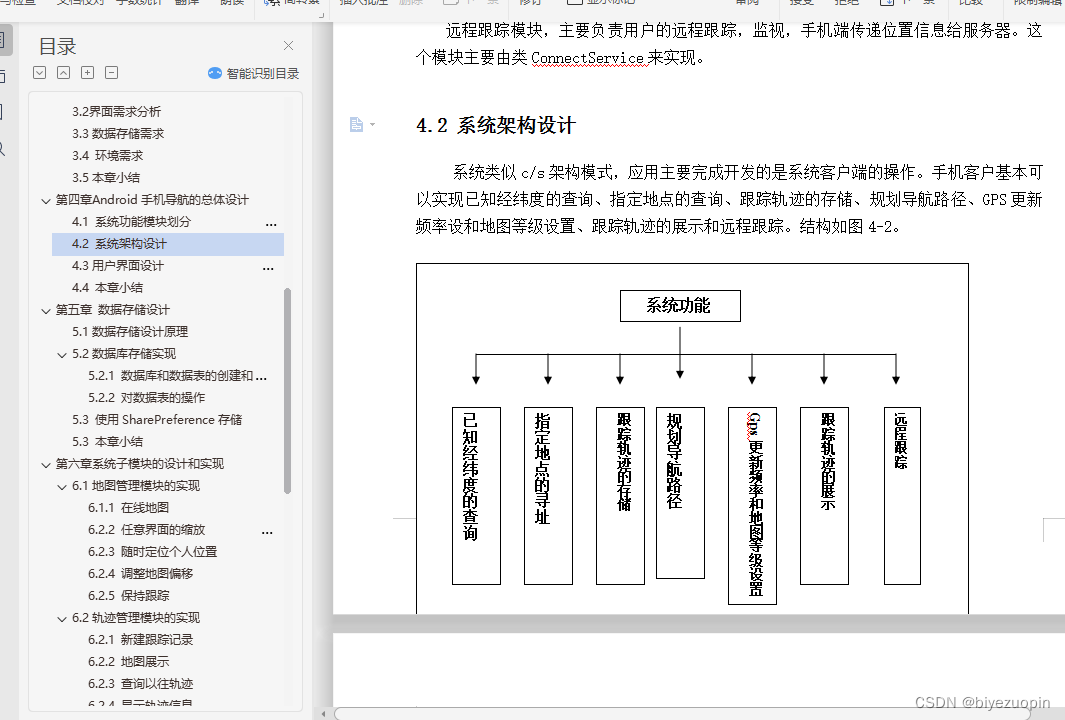Image resolution: width=1065 pixels, height=720 pixels.
Task: Collapse the 第五章 数据存储设计 node
Action: point(46,310)
